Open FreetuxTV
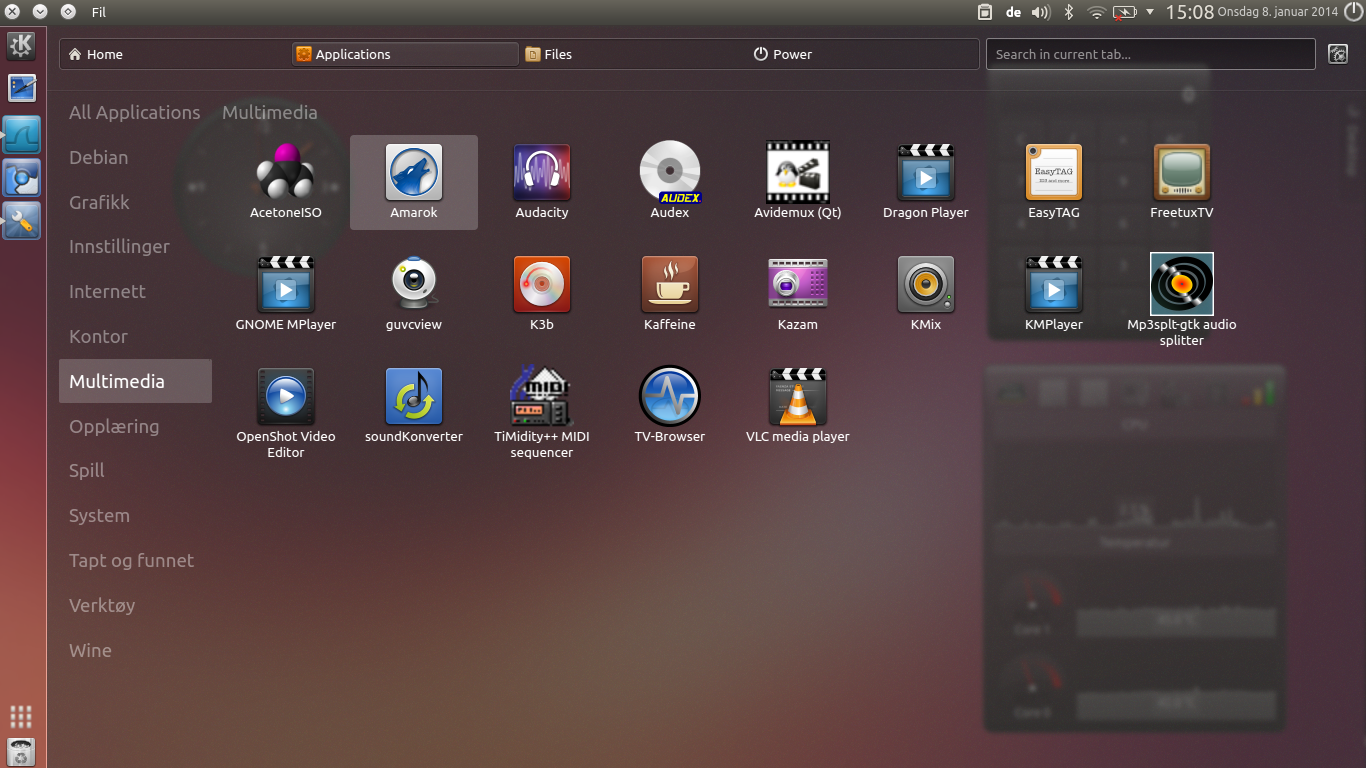Screen dimensions: 1366x768 (x=1182, y=182)
